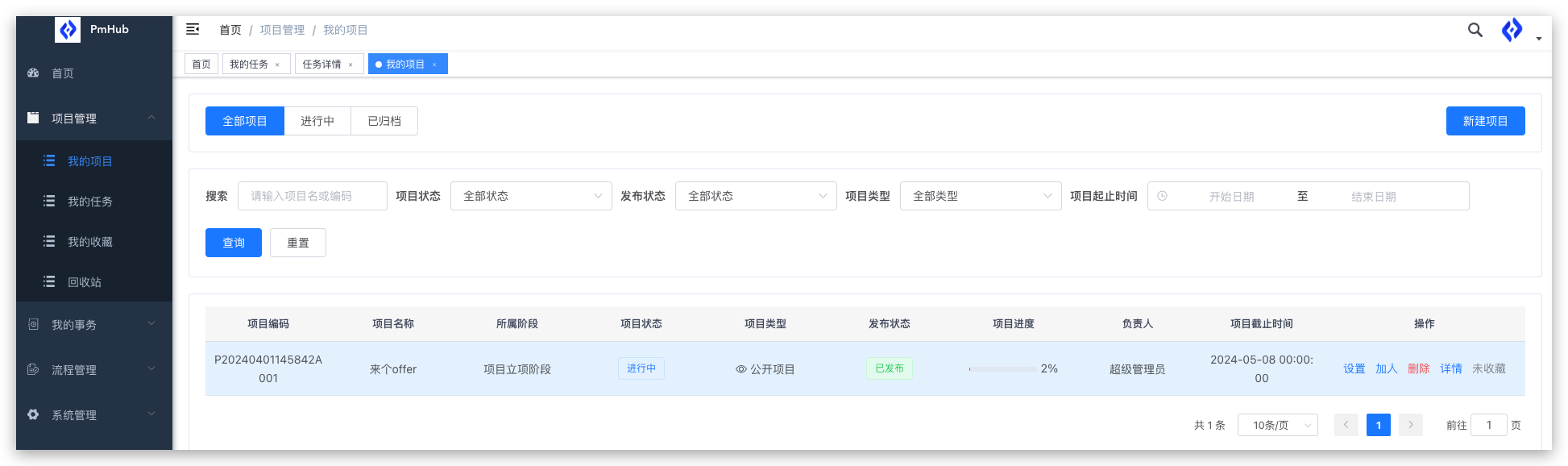
Task: Click 删除 link for 来个offer
Action: pyautogui.click(x=1418, y=368)
